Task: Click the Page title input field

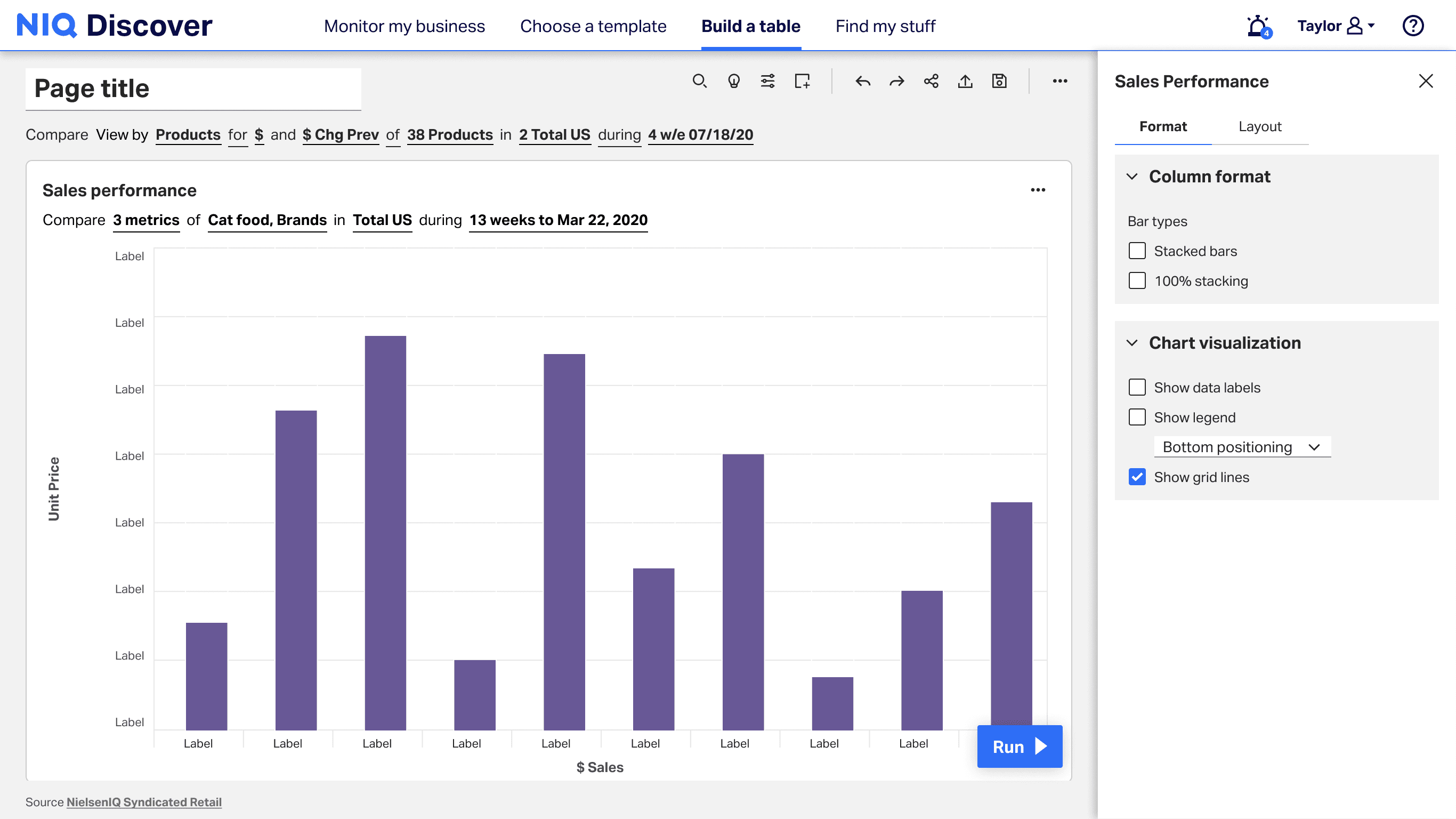Action: click(x=193, y=89)
